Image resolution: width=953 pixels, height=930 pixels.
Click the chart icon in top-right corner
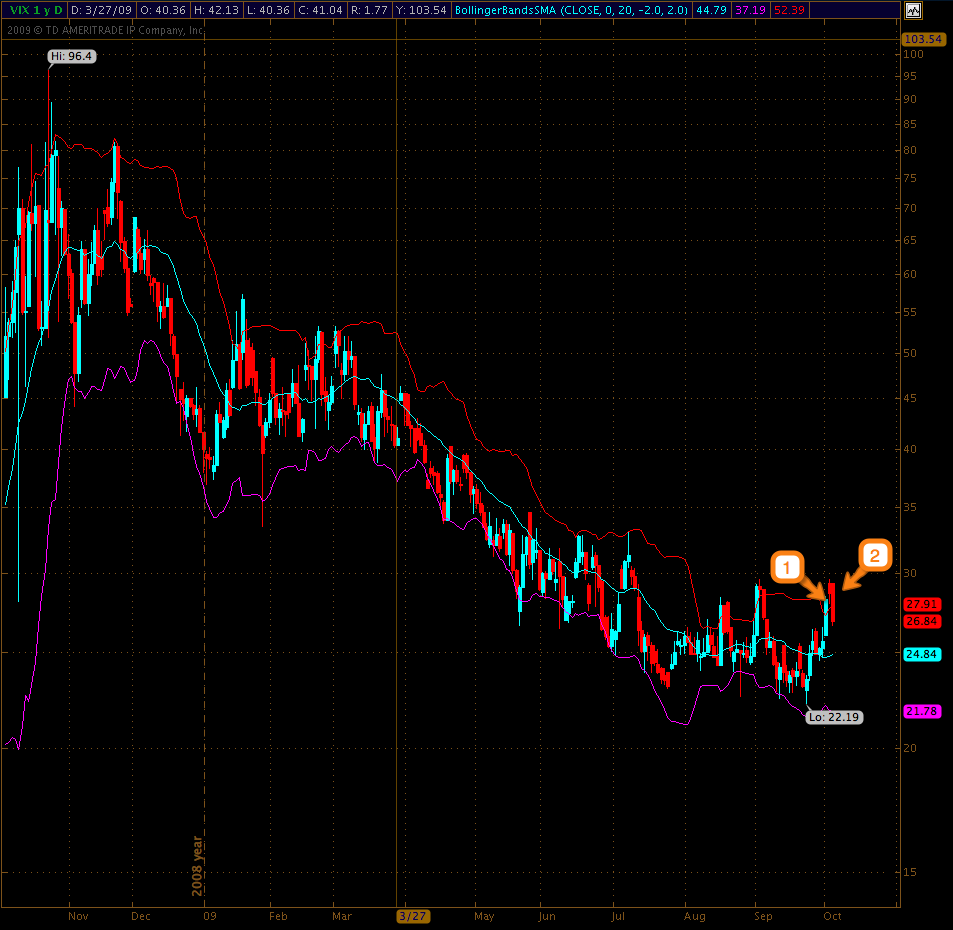913,11
